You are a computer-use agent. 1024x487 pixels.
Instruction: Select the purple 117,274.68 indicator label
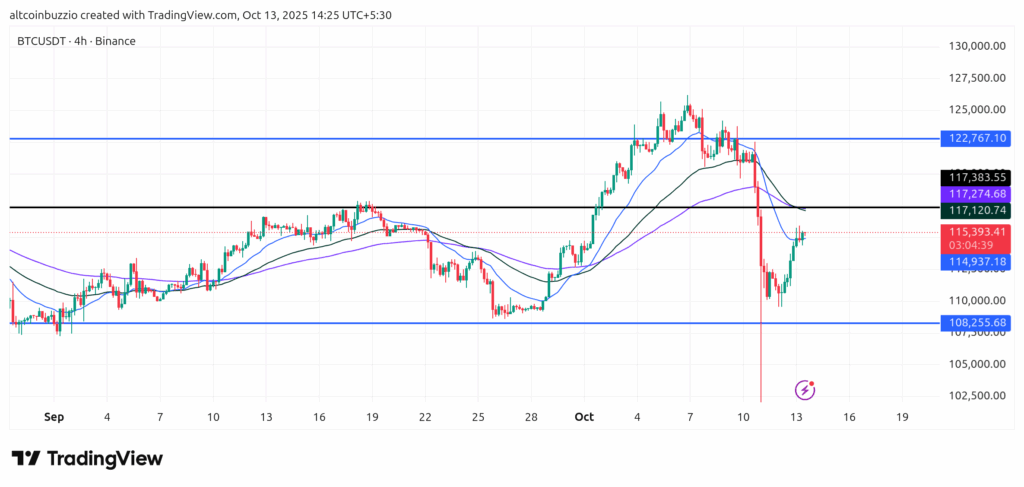[977, 193]
